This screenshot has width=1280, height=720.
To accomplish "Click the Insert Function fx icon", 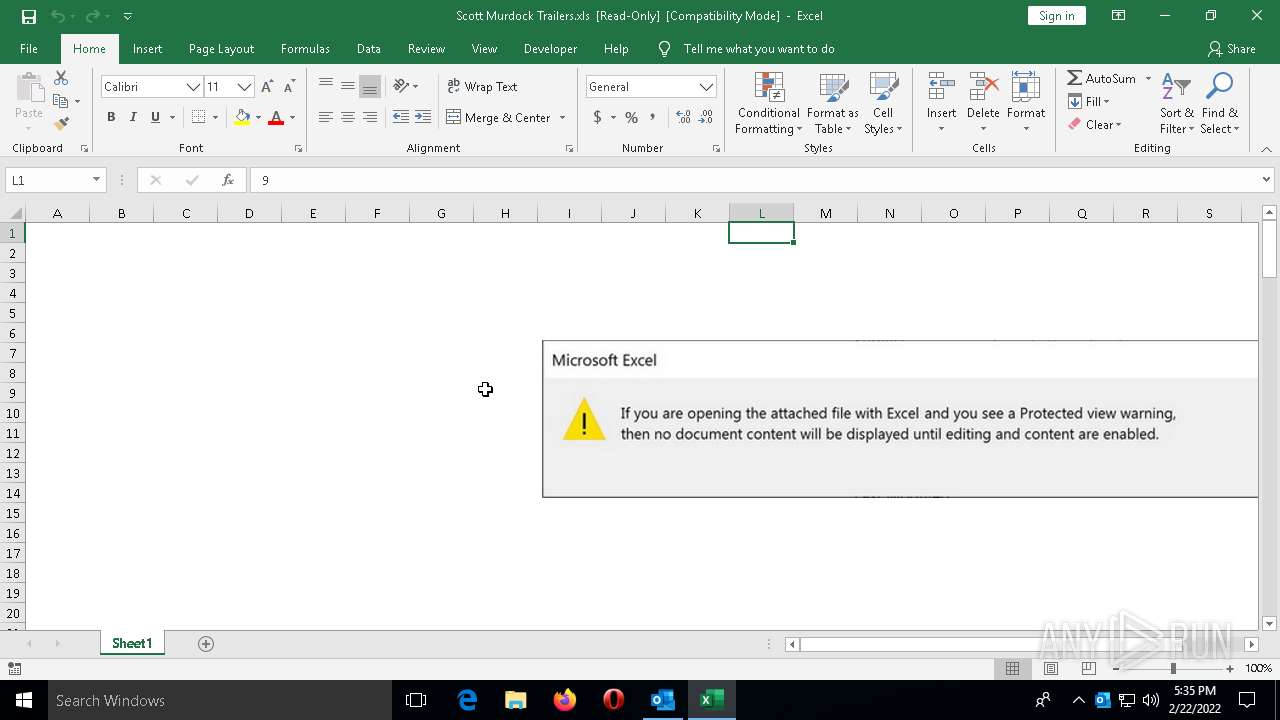I will pyautogui.click(x=228, y=180).
